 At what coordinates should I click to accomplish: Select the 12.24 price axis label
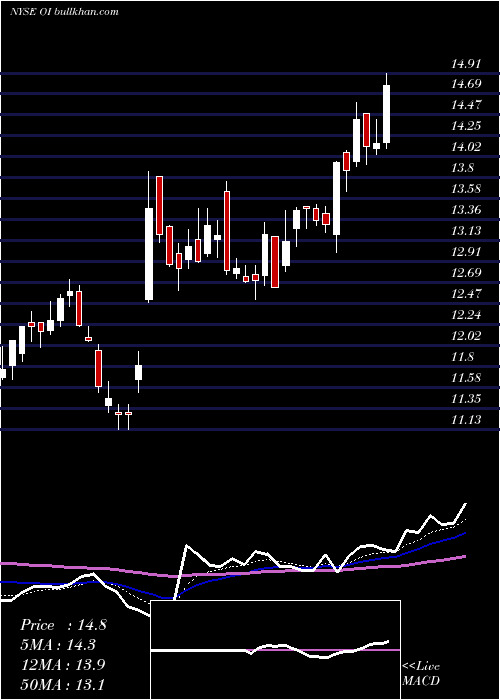[x=466, y=315]
